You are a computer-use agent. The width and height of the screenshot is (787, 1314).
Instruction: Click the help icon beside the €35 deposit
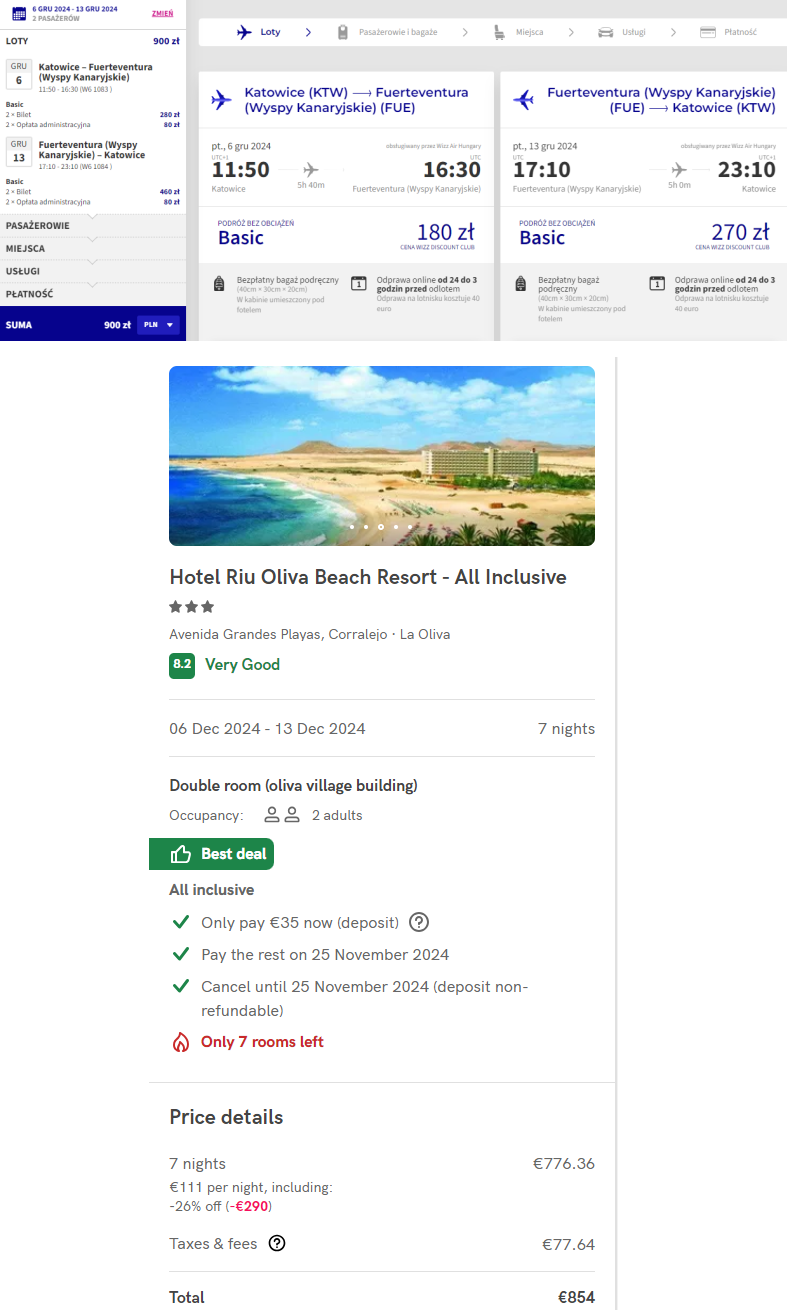pyautogui.click(x=420, y=922)
